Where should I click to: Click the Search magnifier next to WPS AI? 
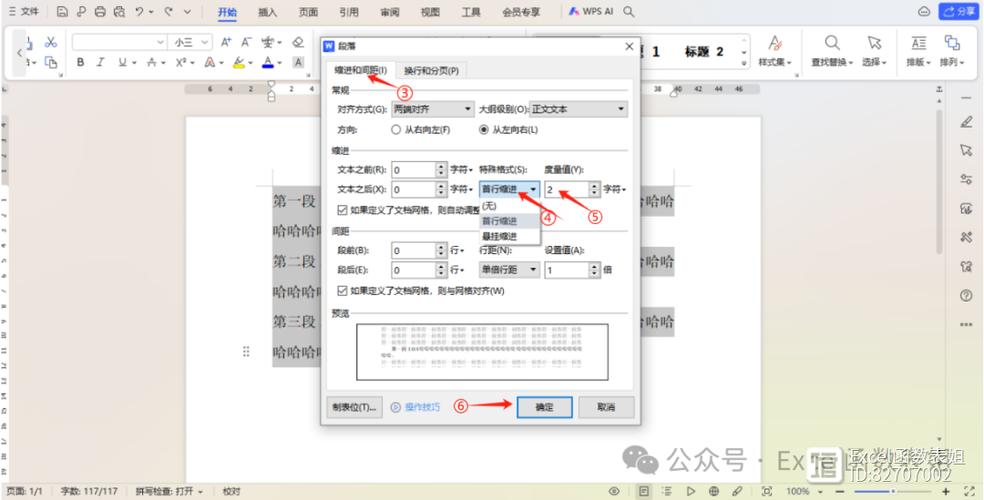pyautogui.click(x=629, y=11)
